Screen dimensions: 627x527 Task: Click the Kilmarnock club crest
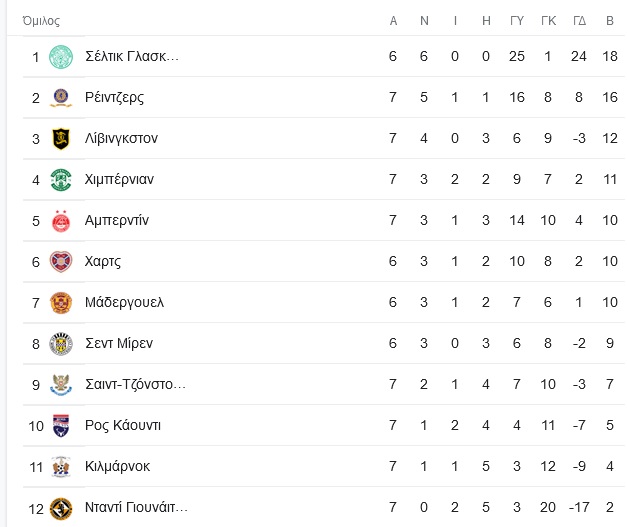[61, 467]
